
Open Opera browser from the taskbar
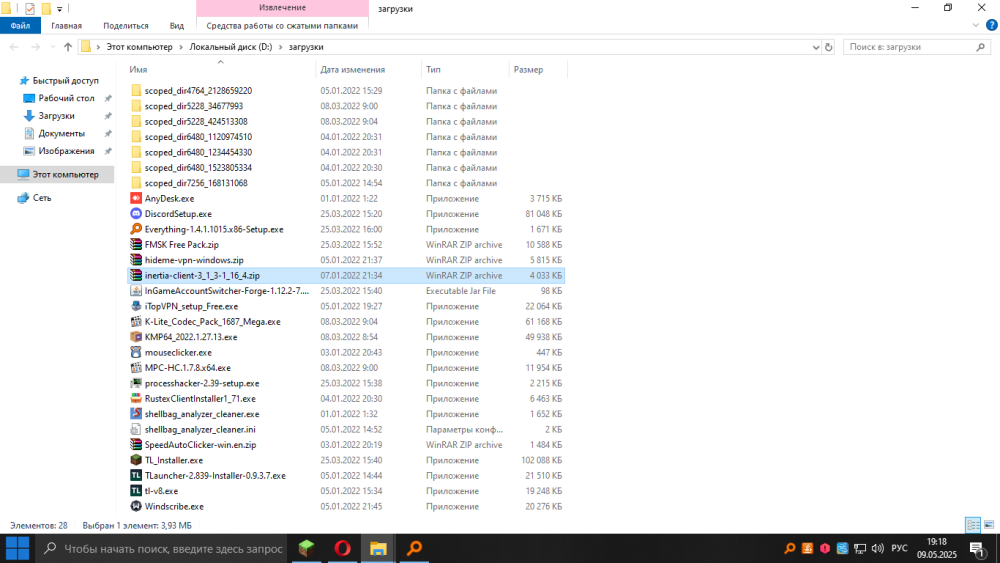(x=342, y=548)
